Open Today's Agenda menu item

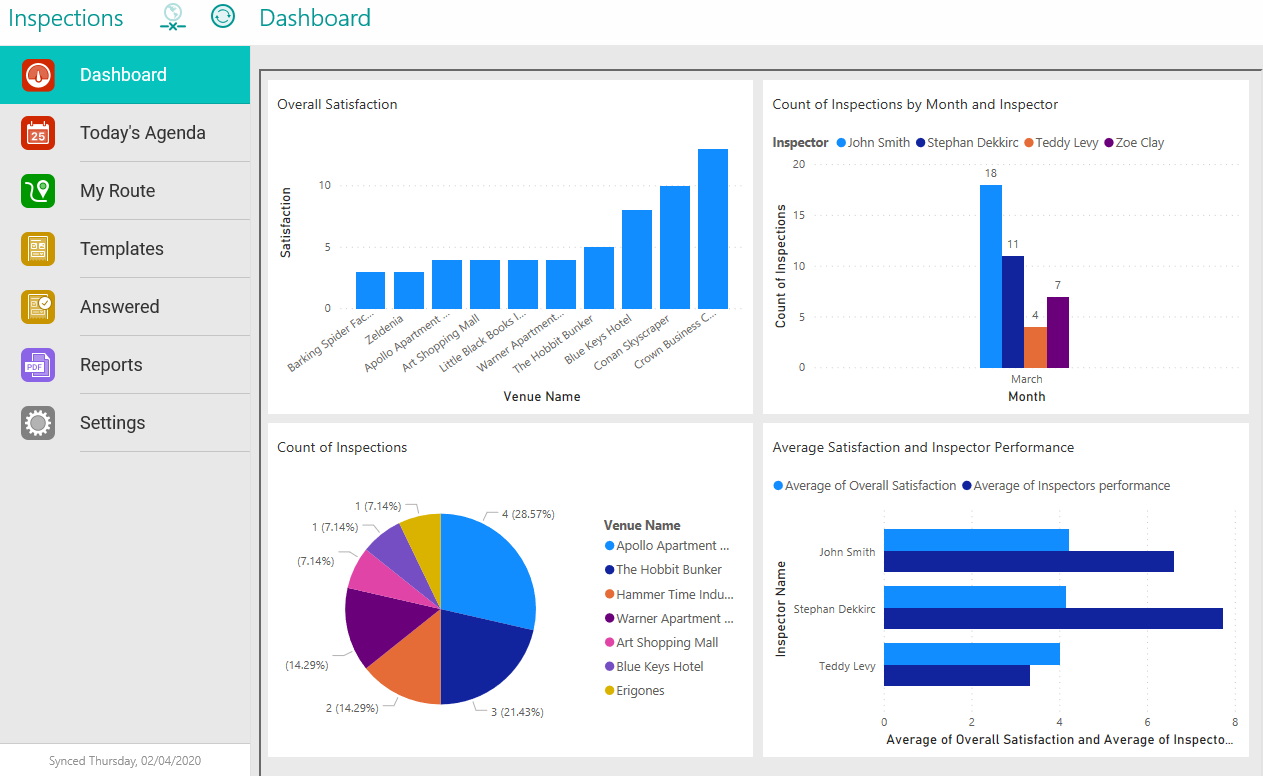click(x=142, y=133)
